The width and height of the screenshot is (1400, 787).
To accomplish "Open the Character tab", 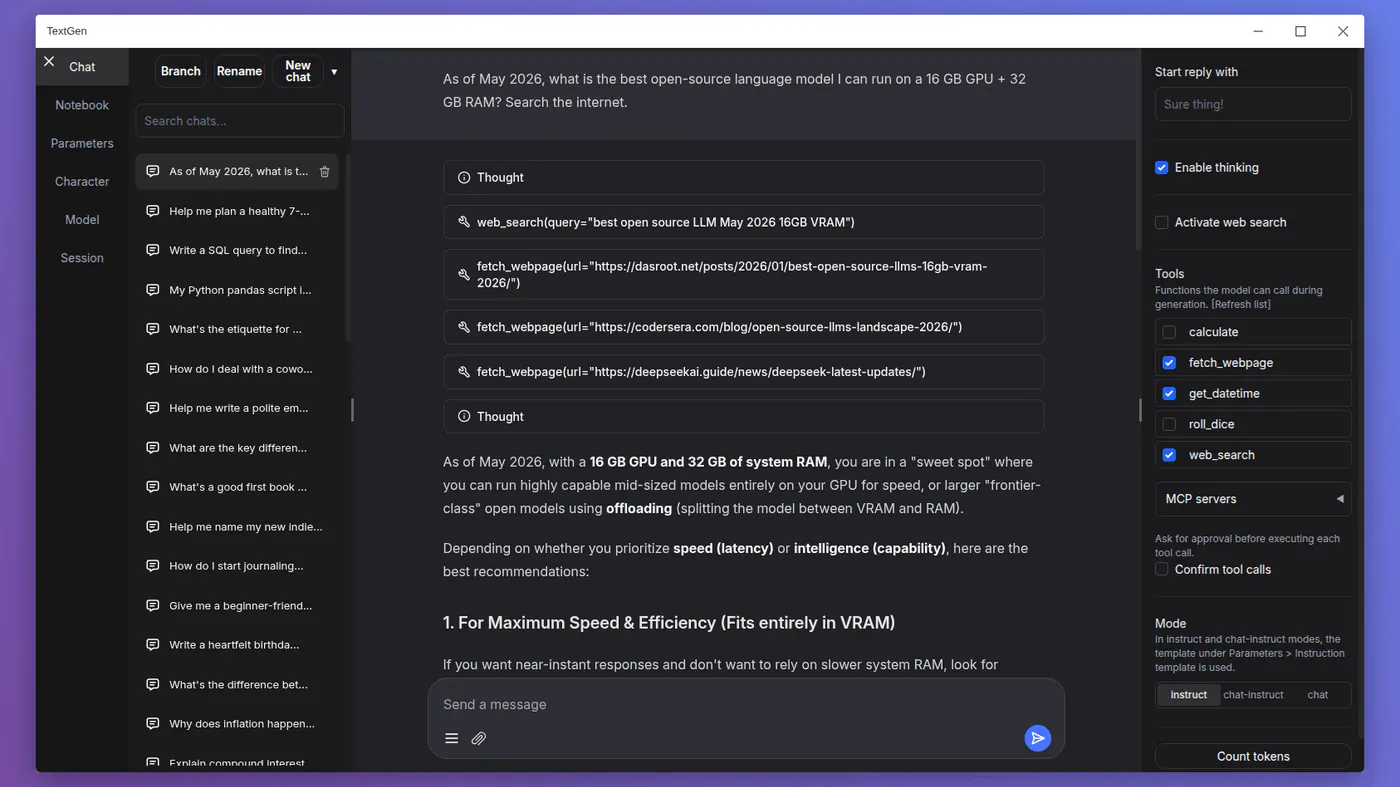I will pyautogui.click(x=82, y=181).
